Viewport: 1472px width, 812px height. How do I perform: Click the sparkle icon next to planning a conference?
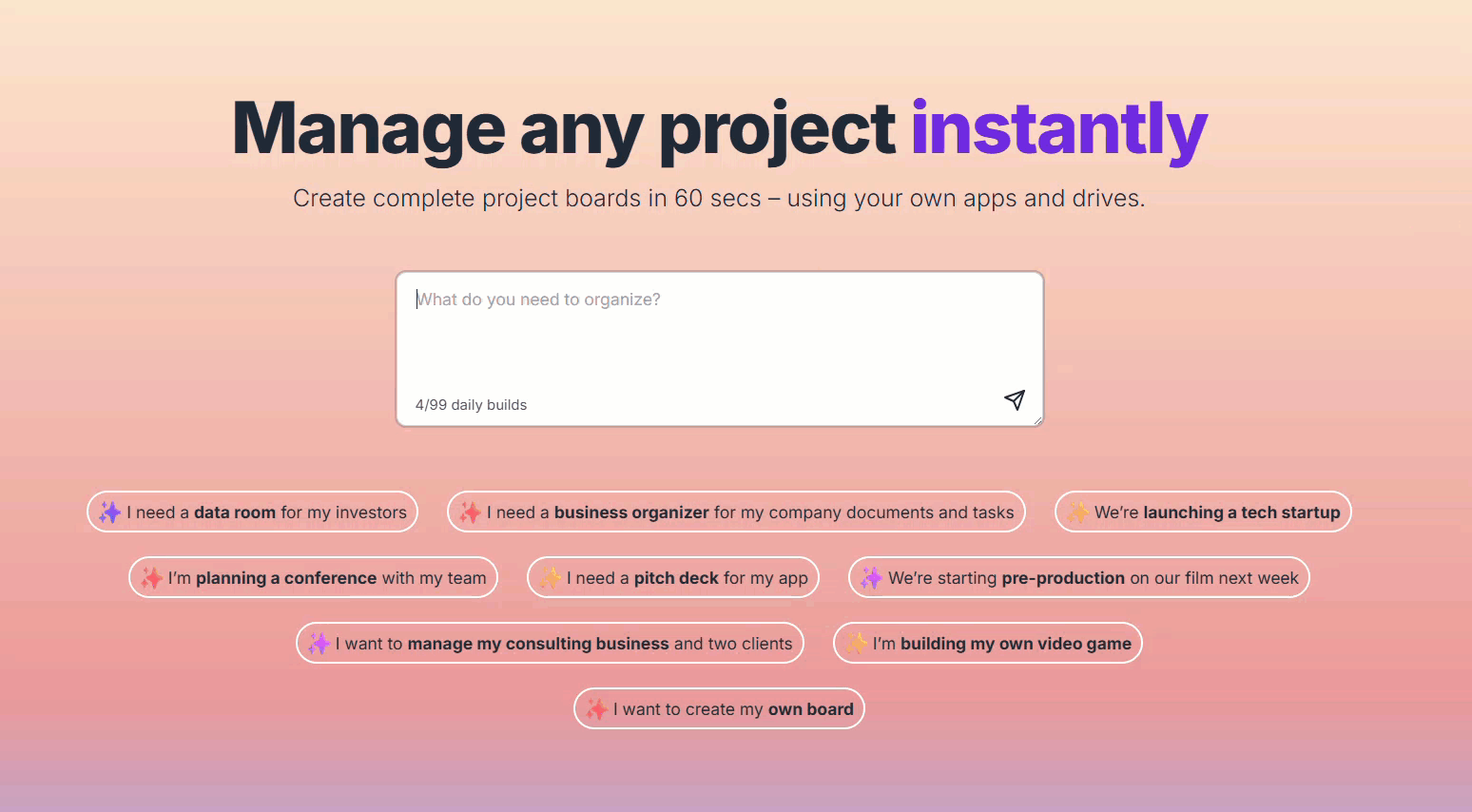click(151, 578)
